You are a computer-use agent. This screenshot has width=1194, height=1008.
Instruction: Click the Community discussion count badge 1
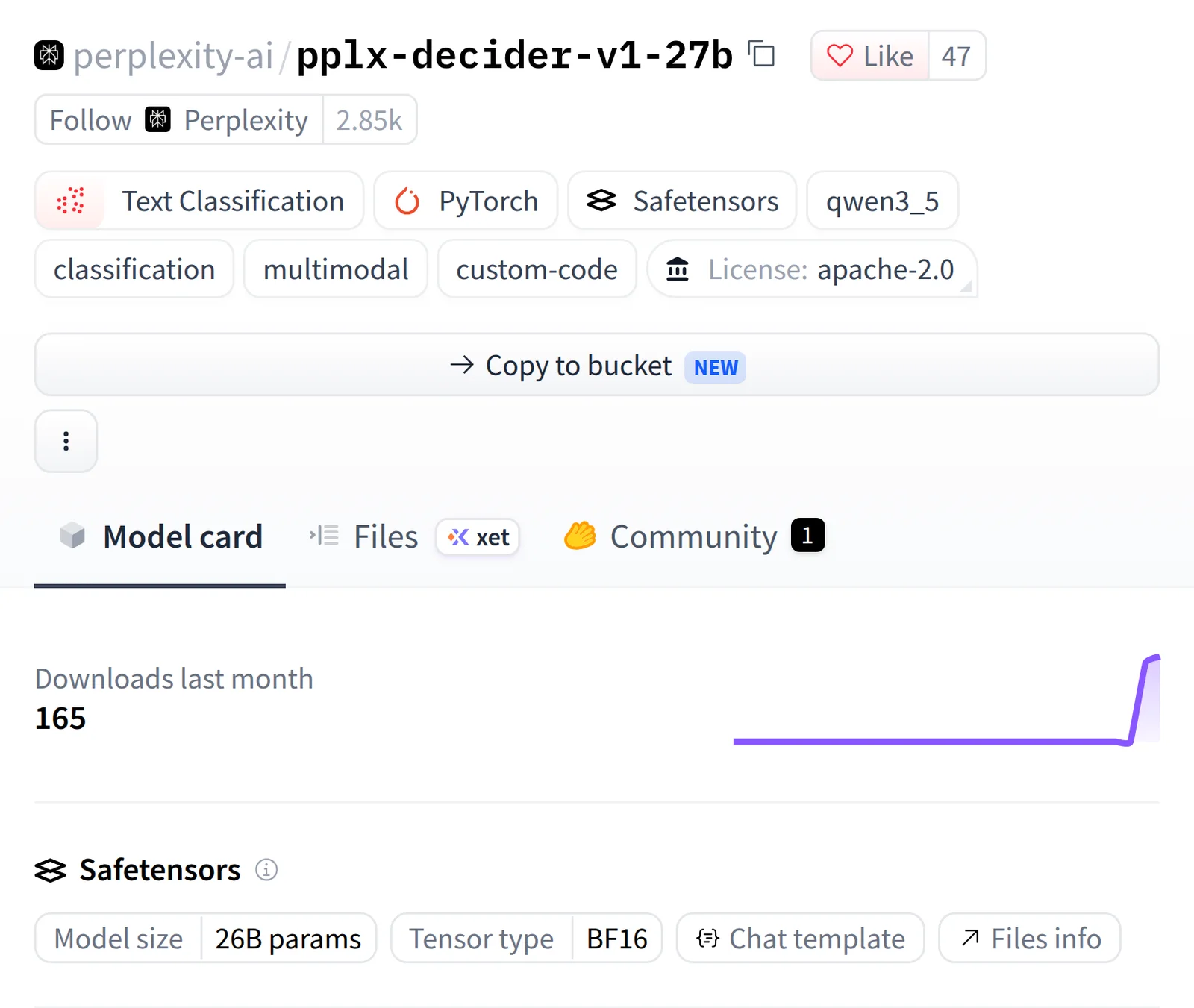tap(807, 535)
